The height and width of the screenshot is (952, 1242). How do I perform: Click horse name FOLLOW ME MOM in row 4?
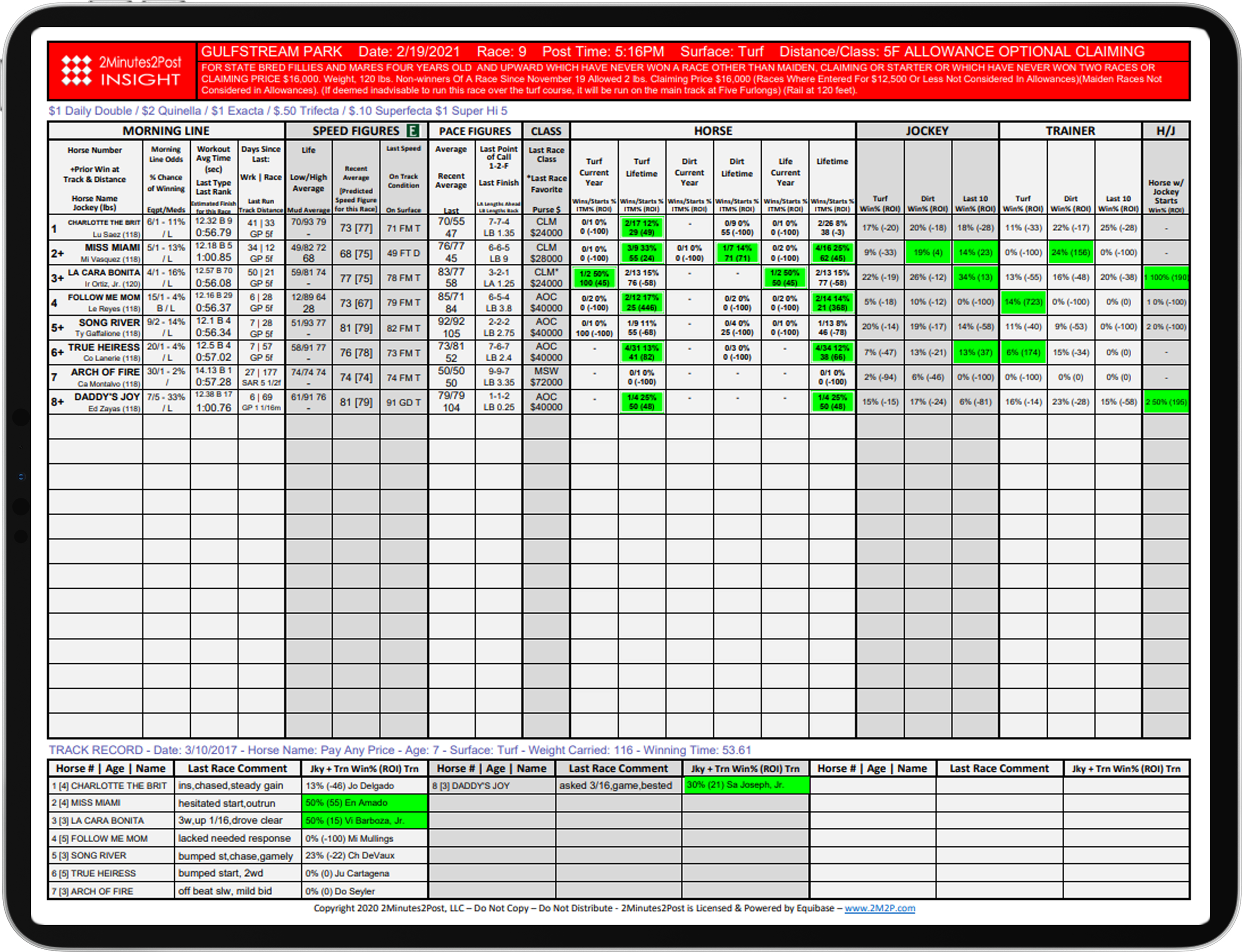click(104, 298)
